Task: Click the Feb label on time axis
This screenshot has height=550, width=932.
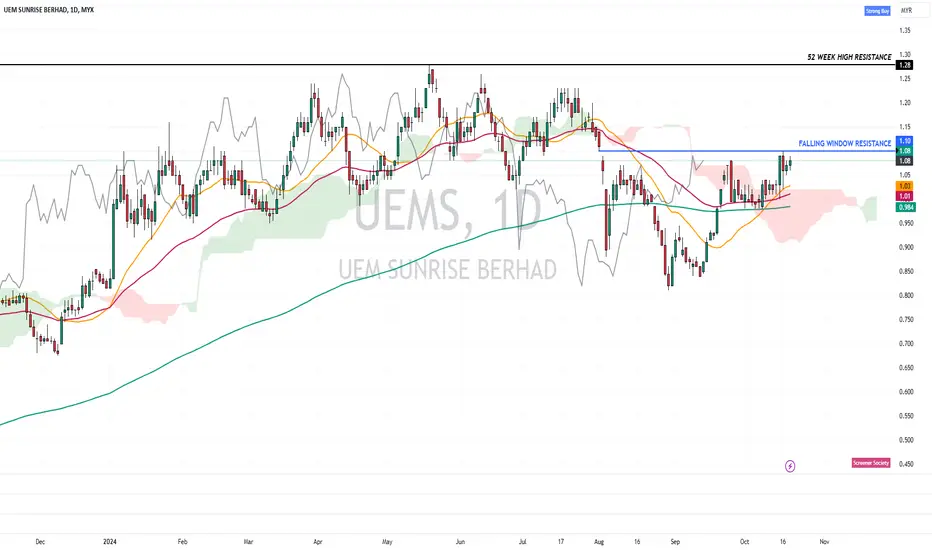Action: (182, 542)
